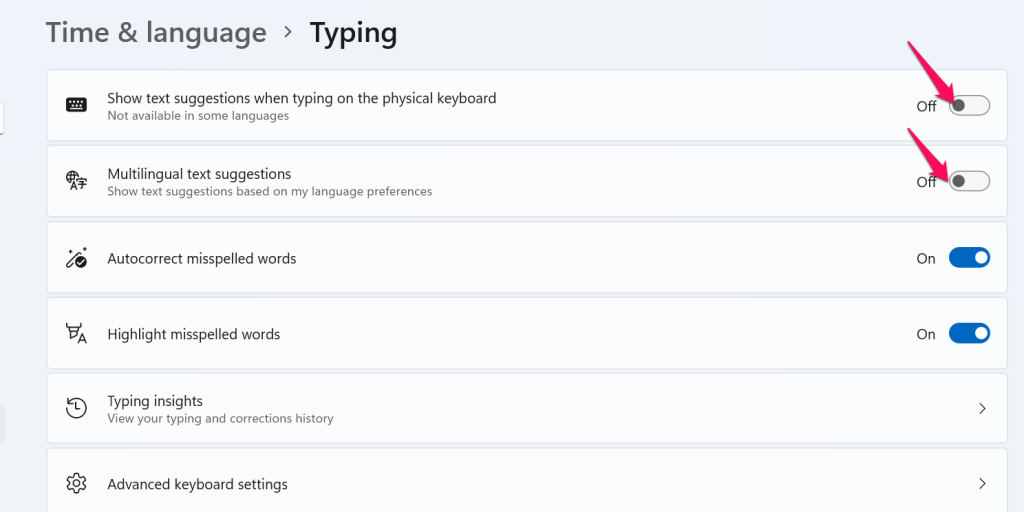The image size is (1024, 512).
Task: Enable text suggestions for physical keyboard toggle
Action: [x=968, y=105]
